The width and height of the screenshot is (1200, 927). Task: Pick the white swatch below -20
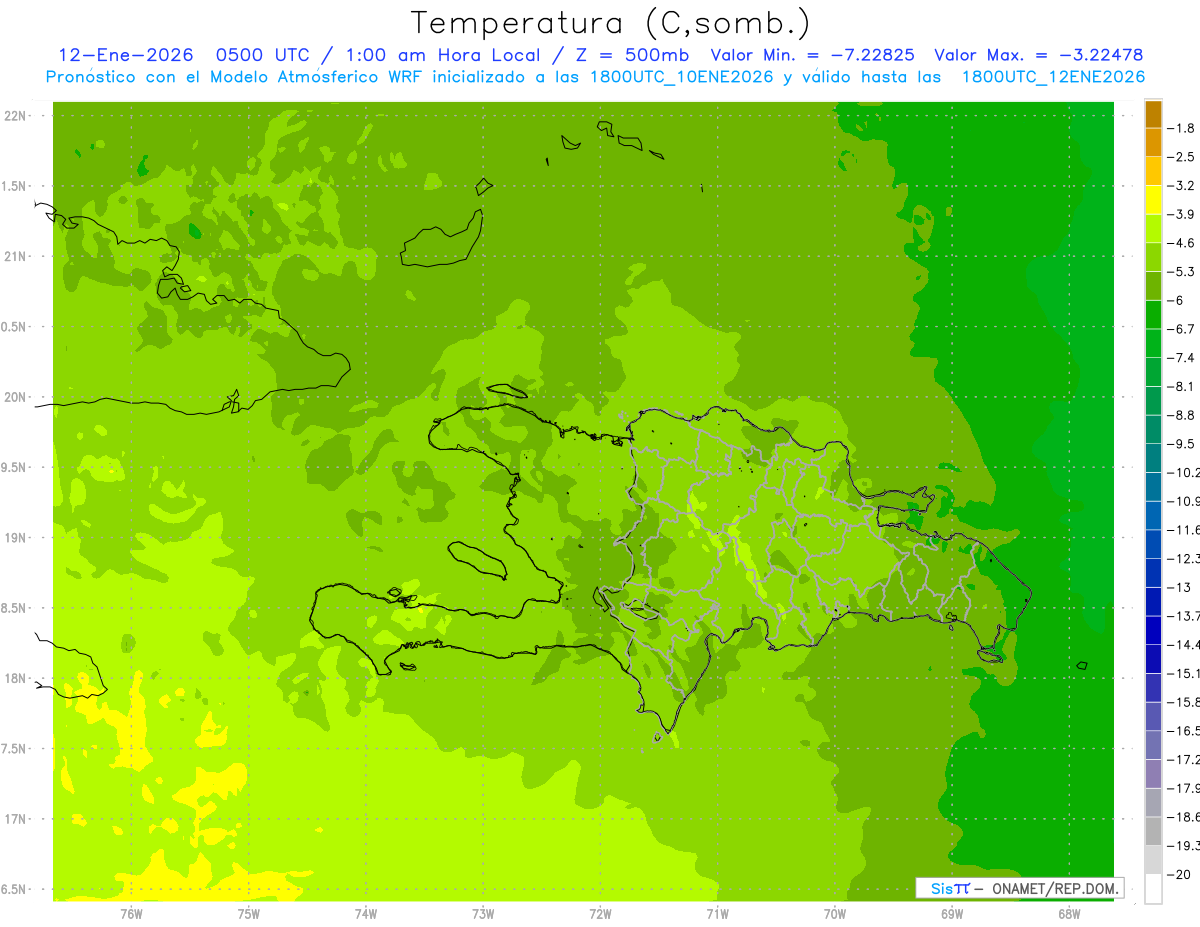click(x=1153, y=888)
